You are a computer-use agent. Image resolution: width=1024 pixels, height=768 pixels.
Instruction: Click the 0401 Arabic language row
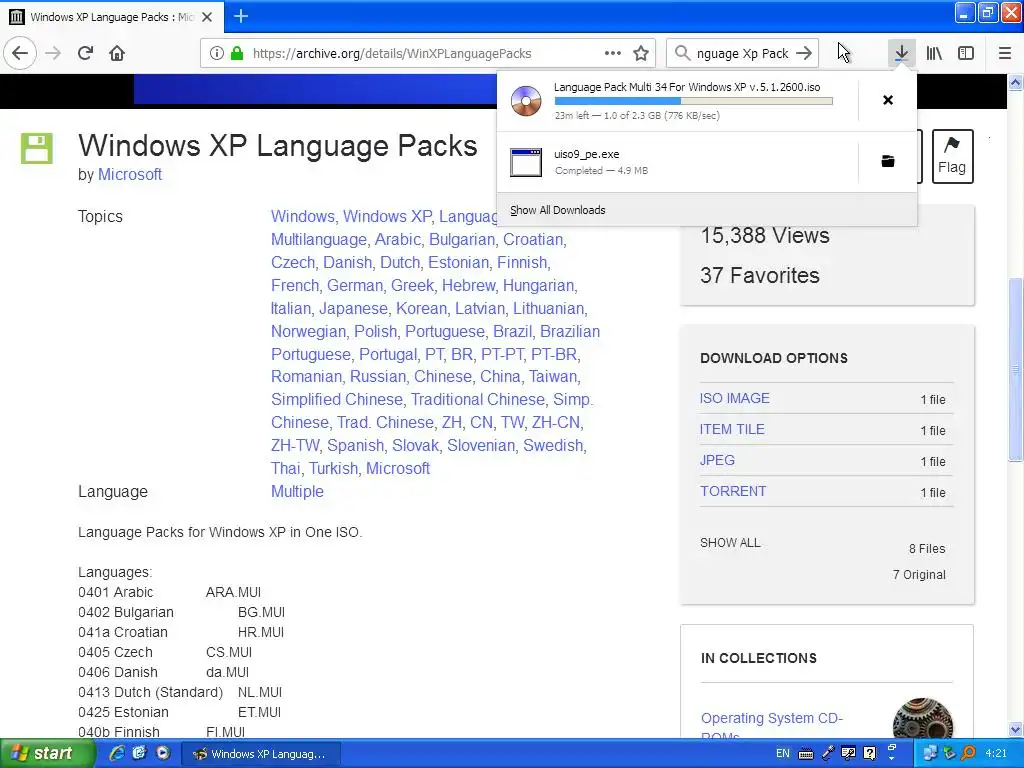[x=169, y=592]
